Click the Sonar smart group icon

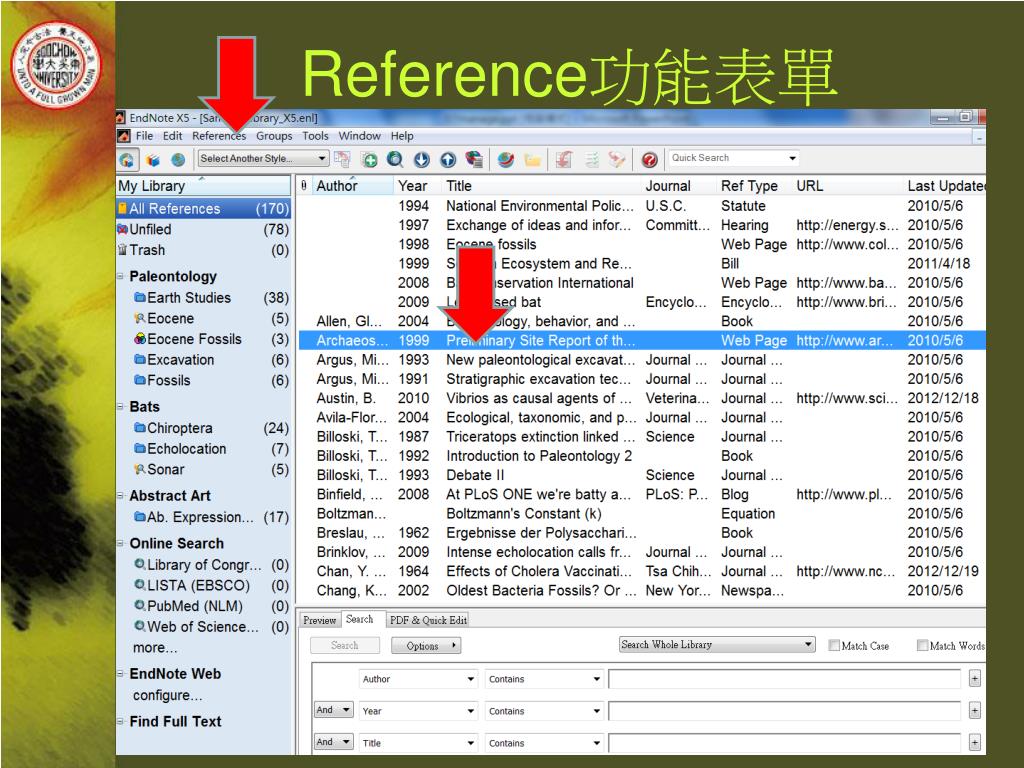tap(140, 470)
